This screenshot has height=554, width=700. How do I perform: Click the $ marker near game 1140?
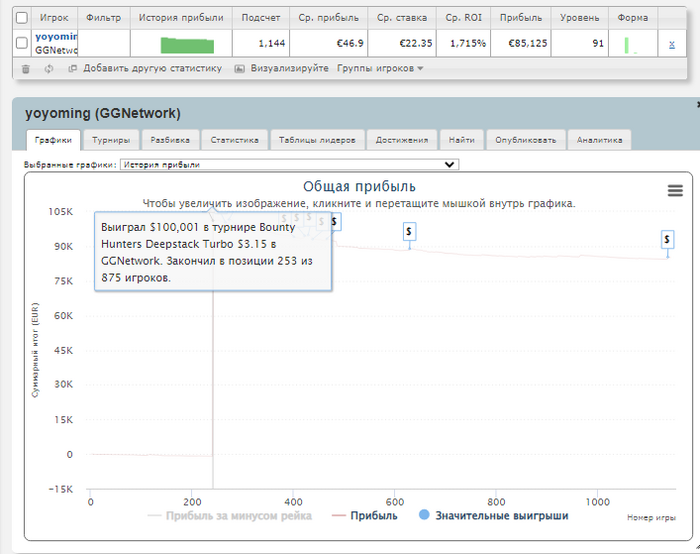point(667,240)
